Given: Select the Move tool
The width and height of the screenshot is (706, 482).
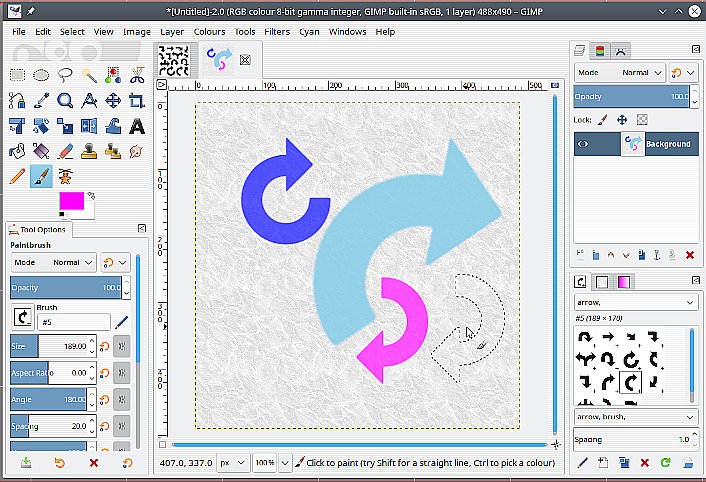Looking at the screenshot, I should (113, 100).
